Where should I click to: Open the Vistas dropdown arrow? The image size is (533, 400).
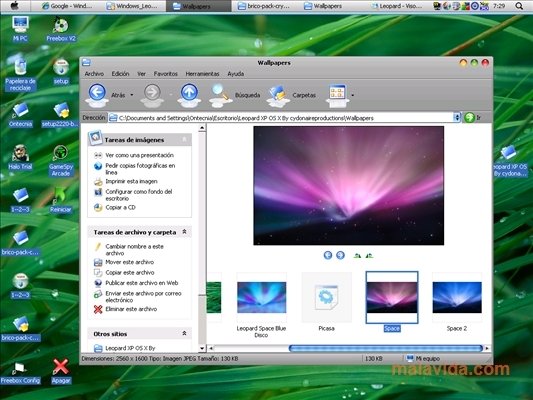pos(353,95)
